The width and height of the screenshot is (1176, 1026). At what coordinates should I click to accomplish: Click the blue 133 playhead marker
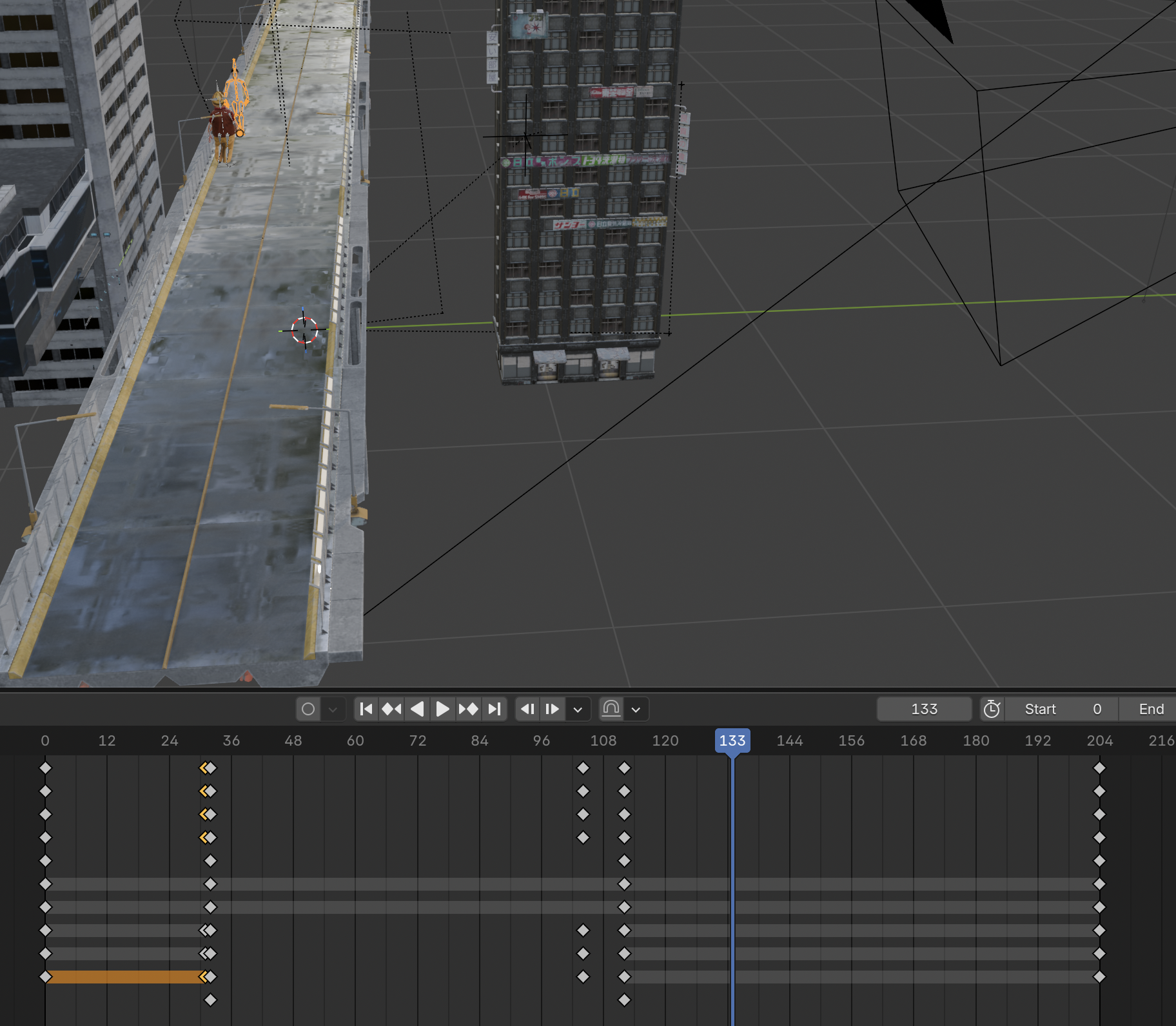point(732,740)
